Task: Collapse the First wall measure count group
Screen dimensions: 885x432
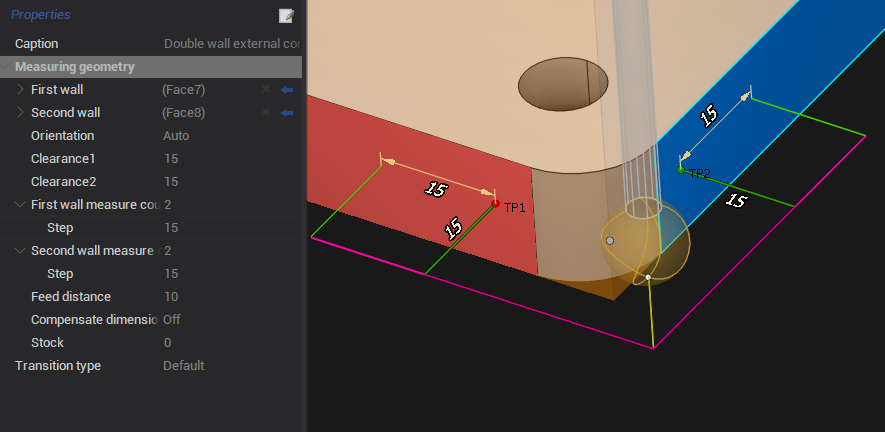Action: click(x=20, y=205)
